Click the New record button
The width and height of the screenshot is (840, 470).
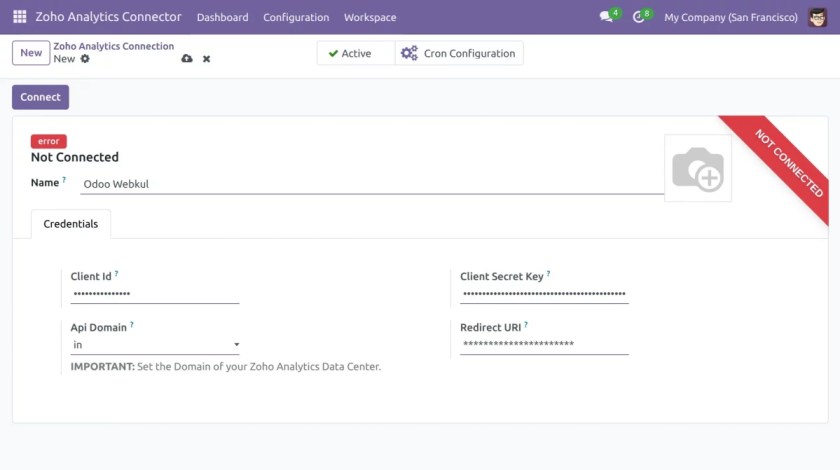pyautogui.click(x=31, y=53)
